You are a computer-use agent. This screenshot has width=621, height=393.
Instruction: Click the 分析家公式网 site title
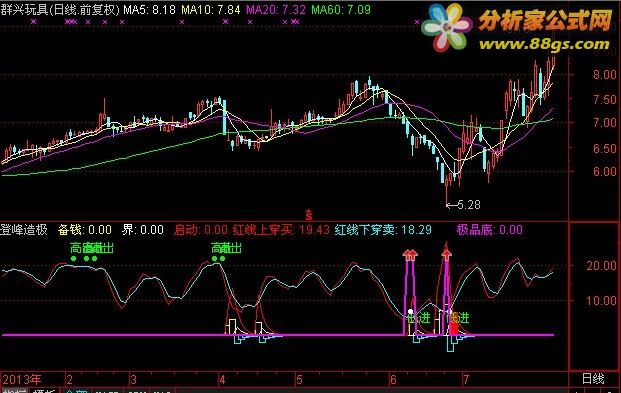tap(545, 21)
